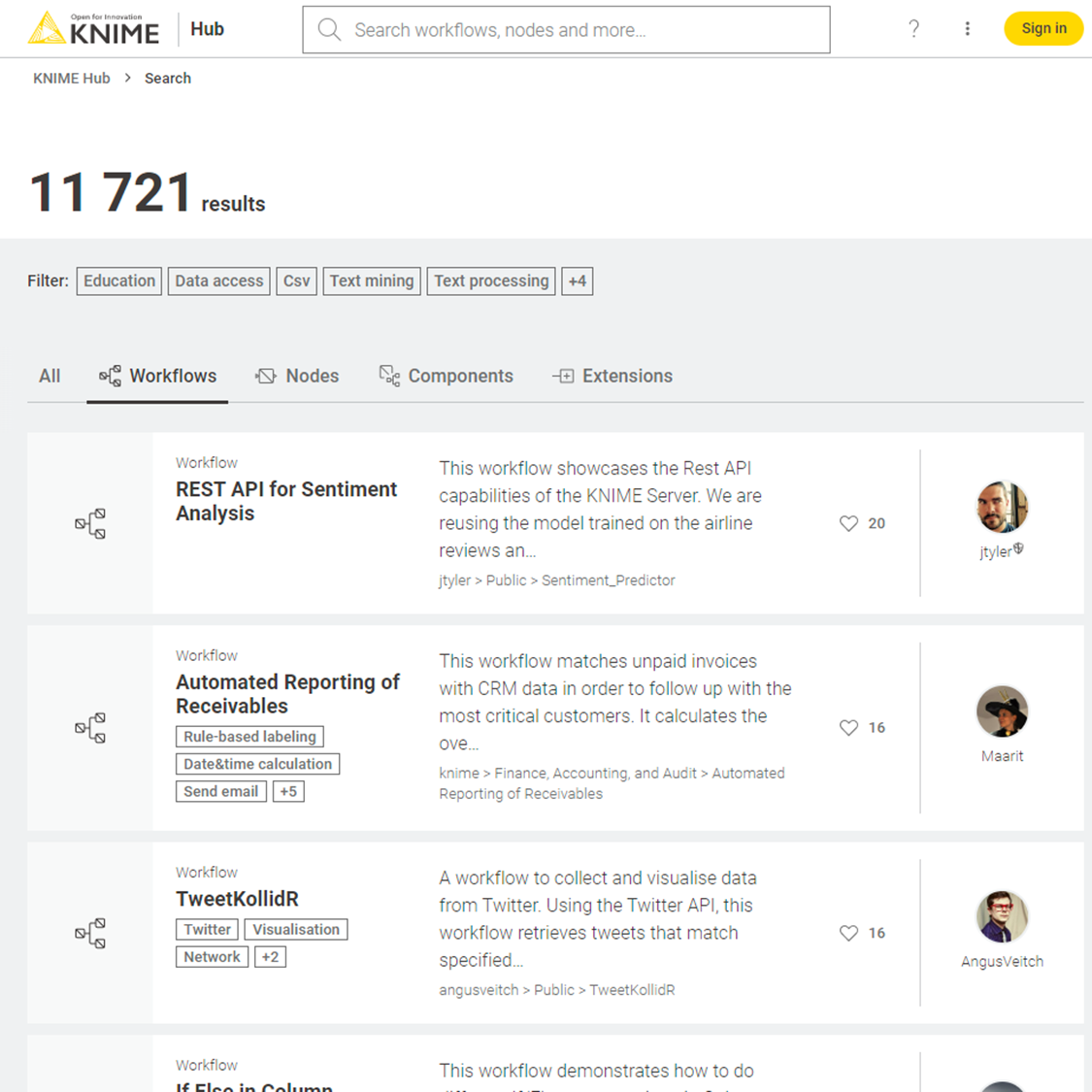Open the Maarit username link
The height and width of the screenshot is (1092, 1092).
point(1002,756)
